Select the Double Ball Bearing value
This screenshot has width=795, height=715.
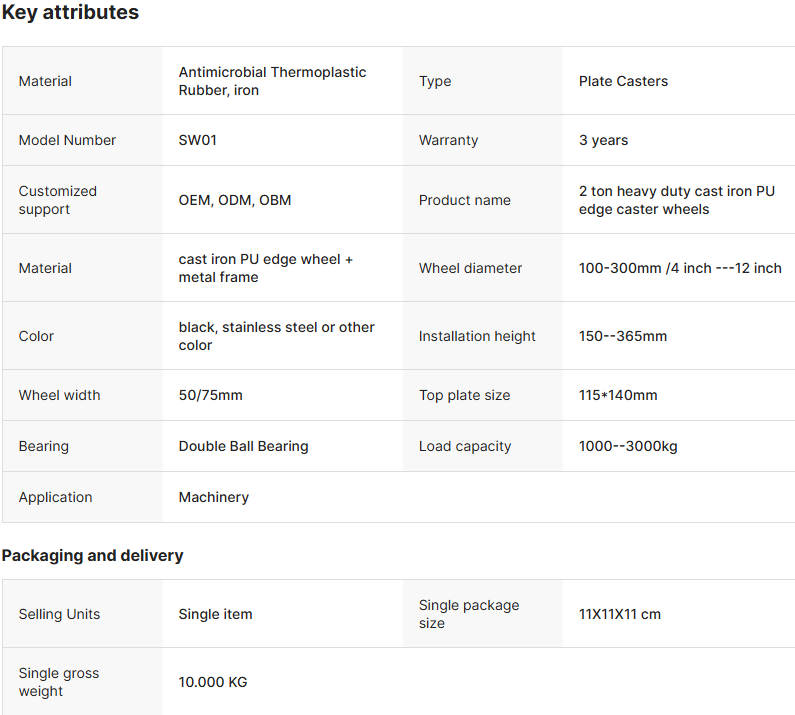tap(243, 446)
